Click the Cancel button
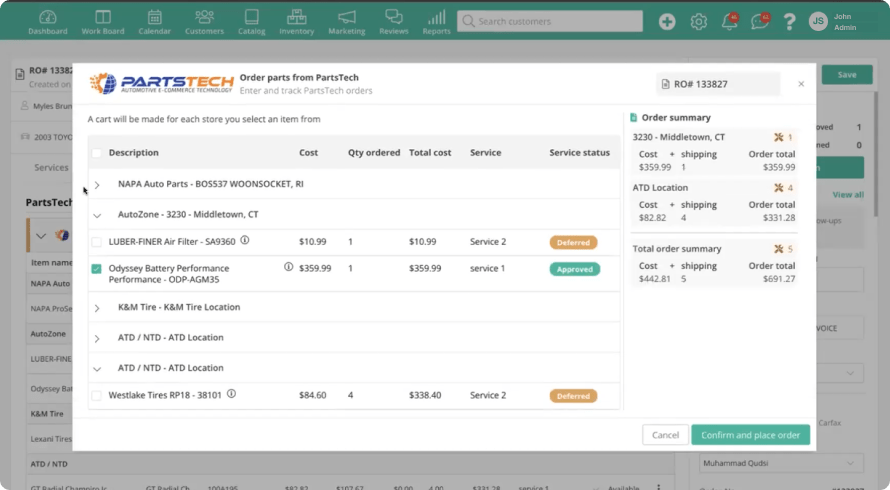The width and height of the screenshot is (890, 490). click(x=665, y=435)
